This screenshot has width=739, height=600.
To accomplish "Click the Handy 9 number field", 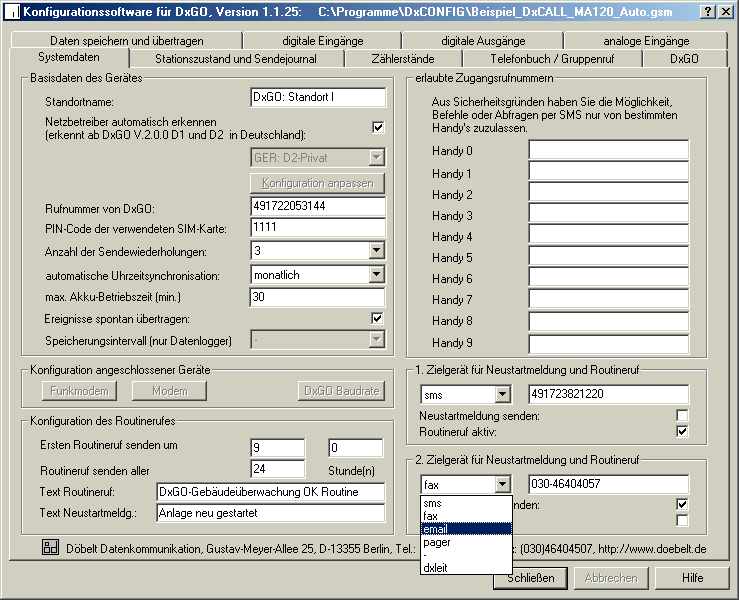I will point(608,344).
